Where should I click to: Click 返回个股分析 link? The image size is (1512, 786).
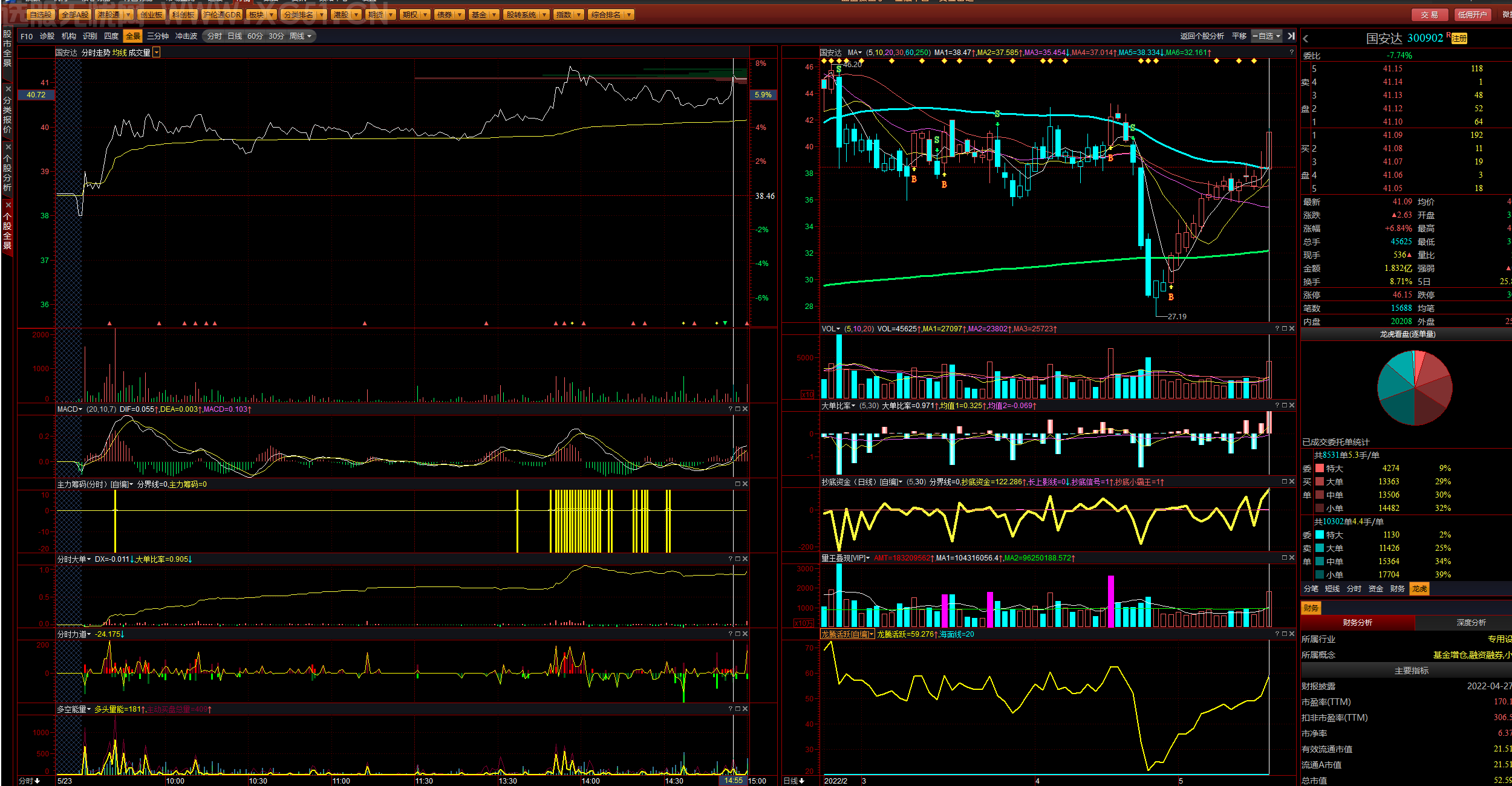(1202, 36)
